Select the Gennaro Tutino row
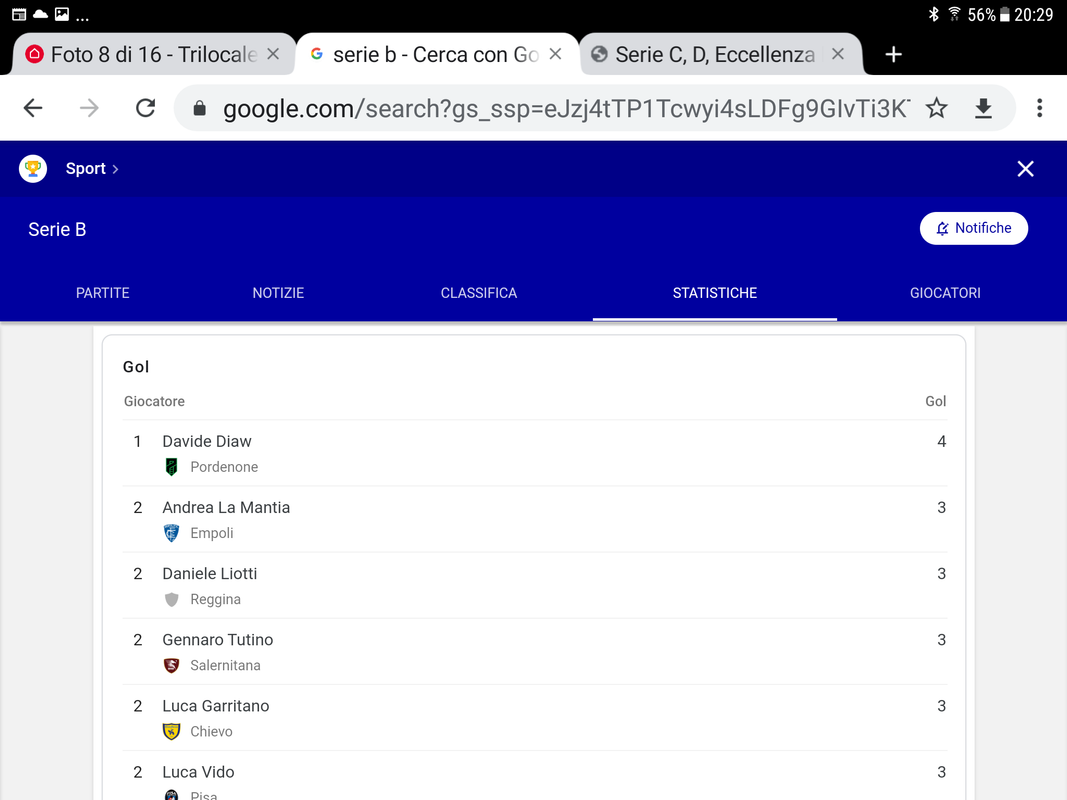This screenshot has height=800, width=1067. click(x=534, y=651)
